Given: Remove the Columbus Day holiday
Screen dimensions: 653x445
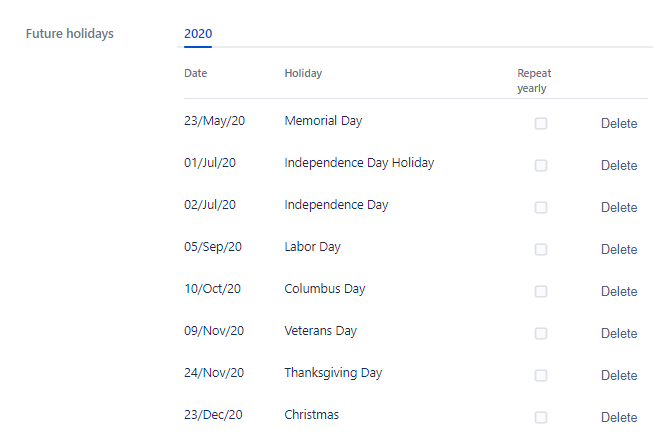Looking at the screenshot, I should coord(618,292).
